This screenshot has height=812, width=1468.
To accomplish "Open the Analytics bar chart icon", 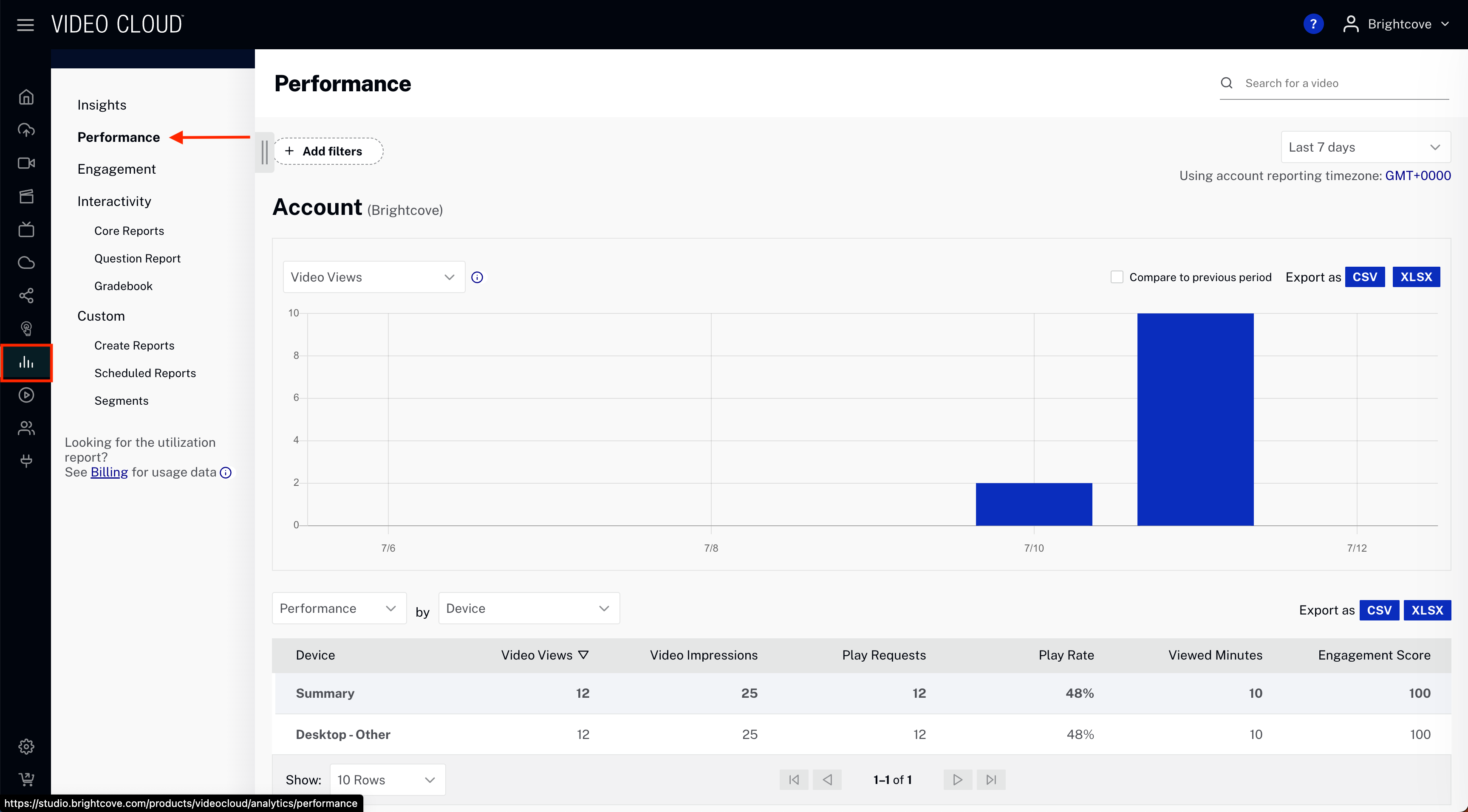I will pos(26,362).
